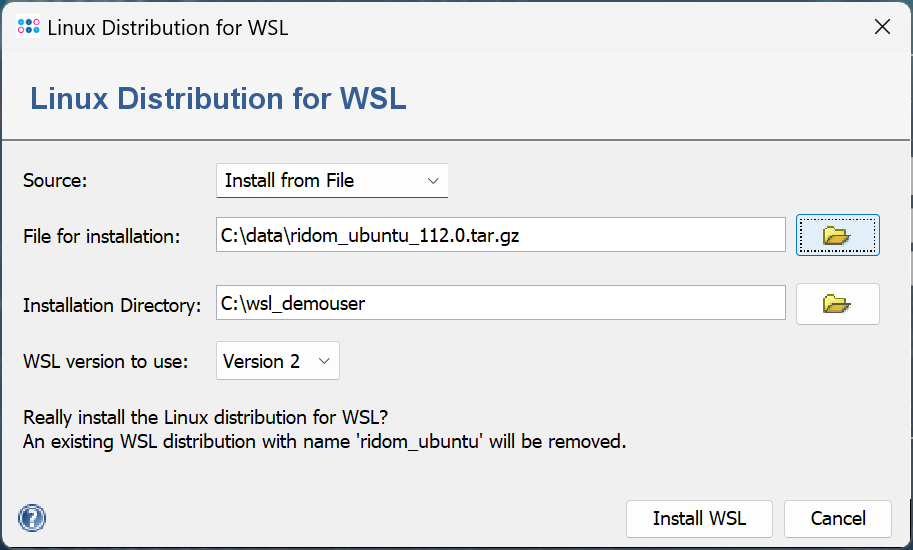Click the WSL version to use label
This screenshot has width=913, height=550.
[105, 362]
